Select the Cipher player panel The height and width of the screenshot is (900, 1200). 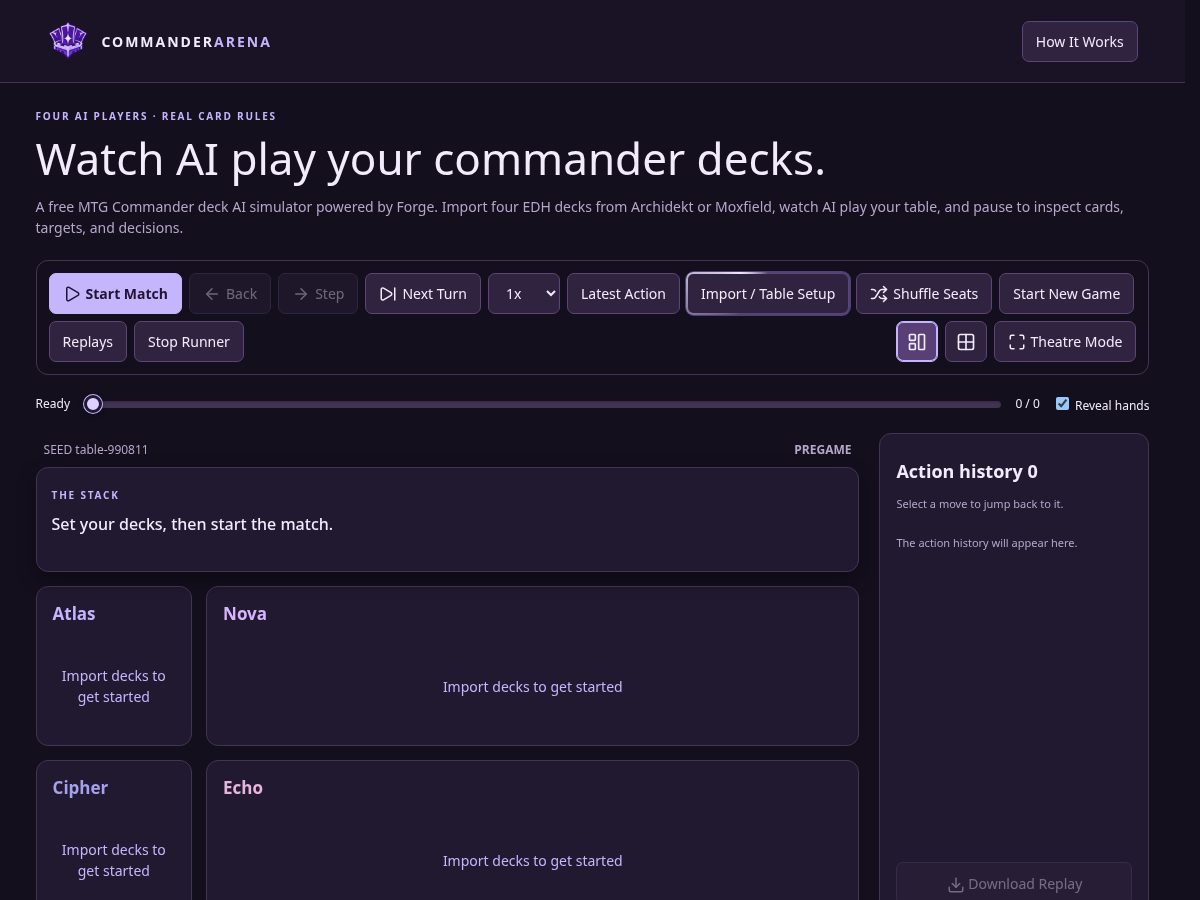[114, 830]
